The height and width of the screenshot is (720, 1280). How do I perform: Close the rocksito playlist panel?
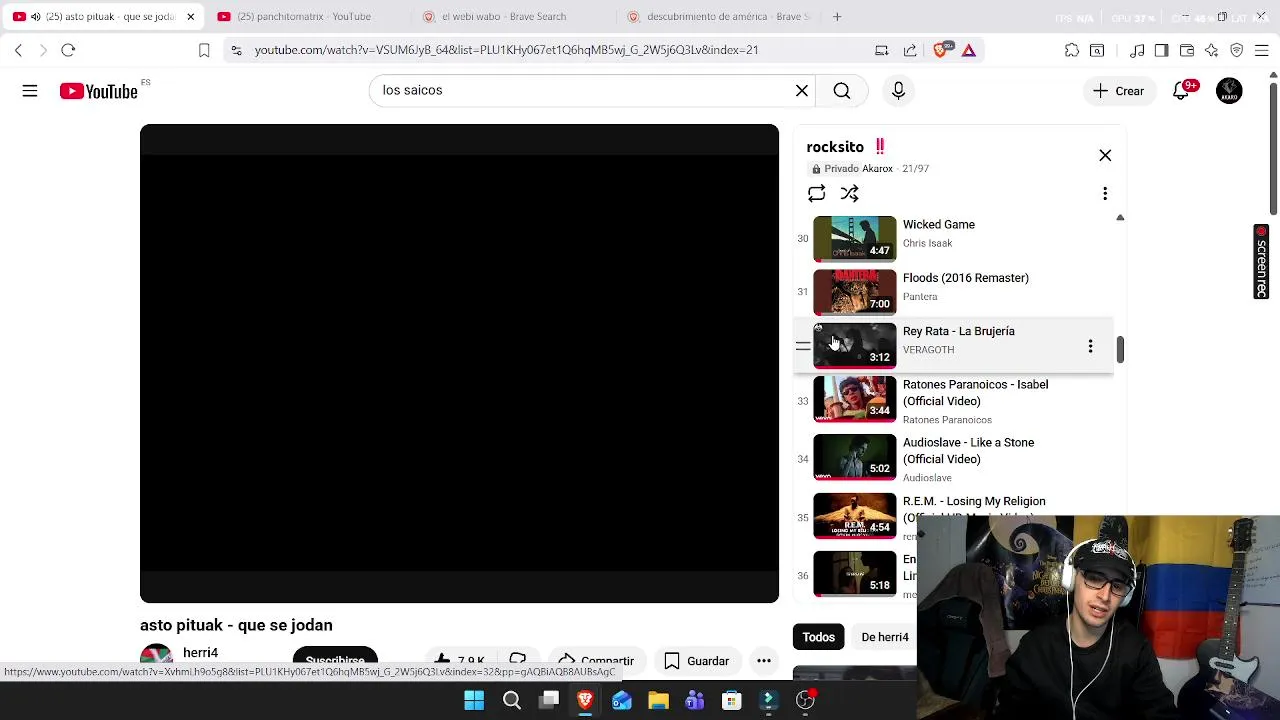click(x=1105, y=156)
